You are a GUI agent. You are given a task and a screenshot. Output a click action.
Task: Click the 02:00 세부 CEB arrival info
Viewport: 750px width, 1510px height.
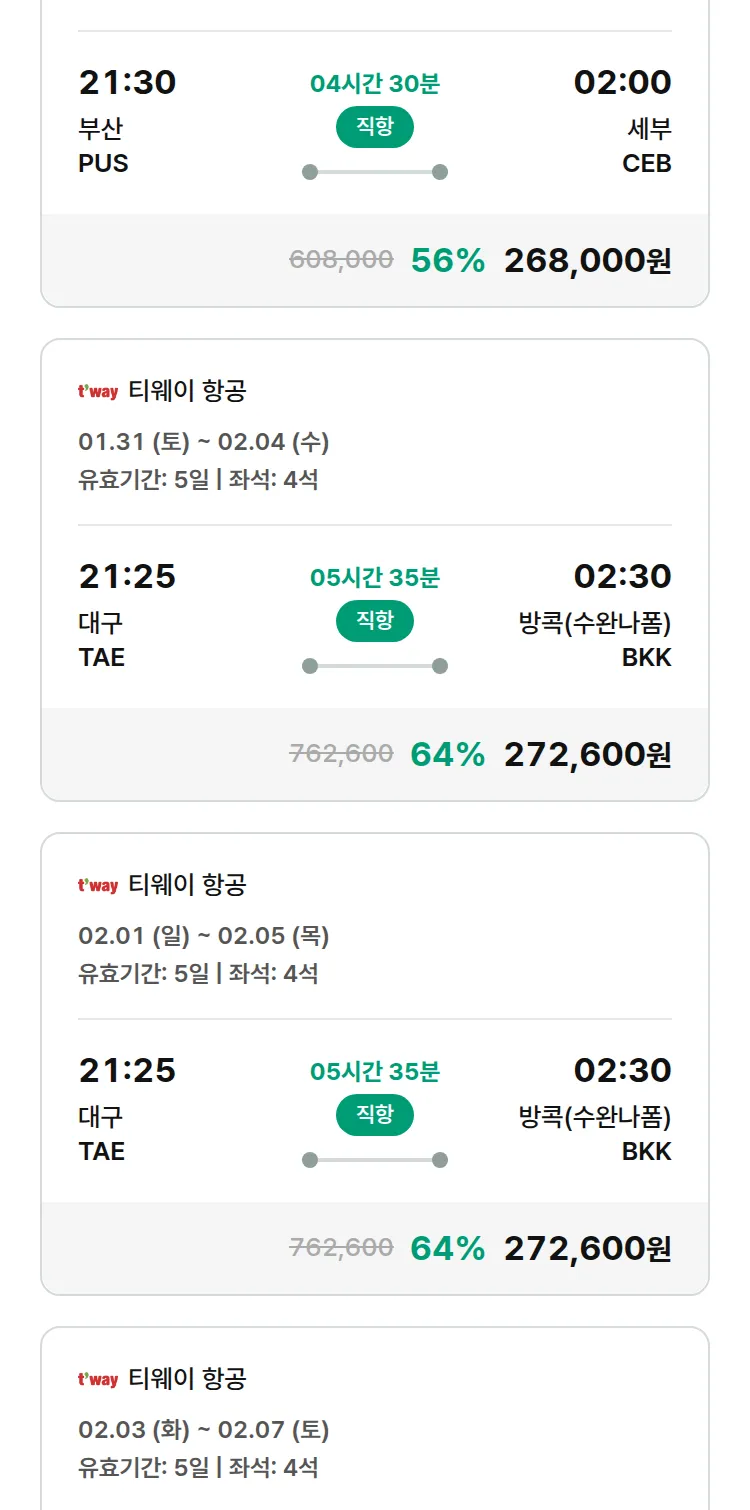point(622,120)
